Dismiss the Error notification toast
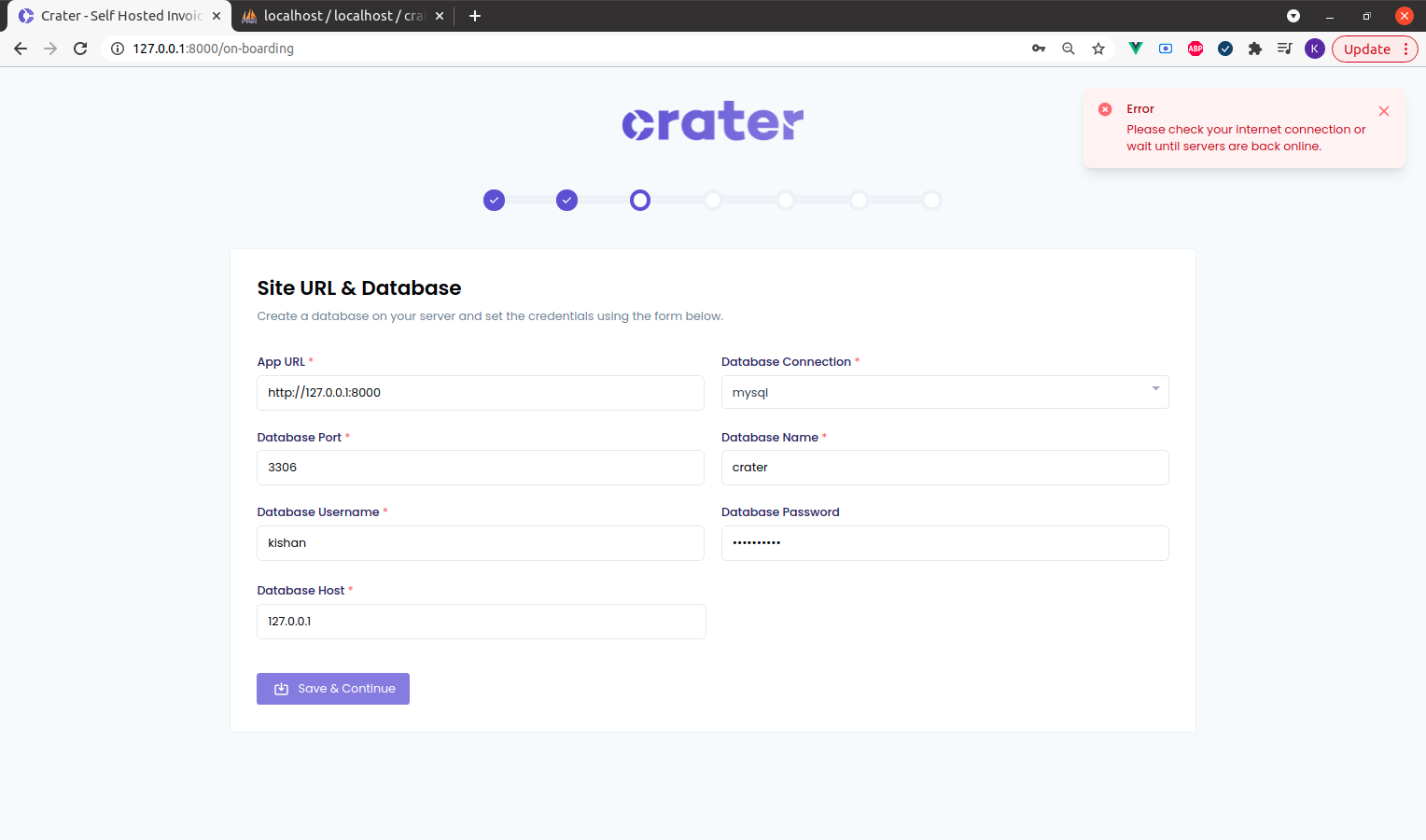The height and width of the screenshot is (840, 1426). (1384, 110)
